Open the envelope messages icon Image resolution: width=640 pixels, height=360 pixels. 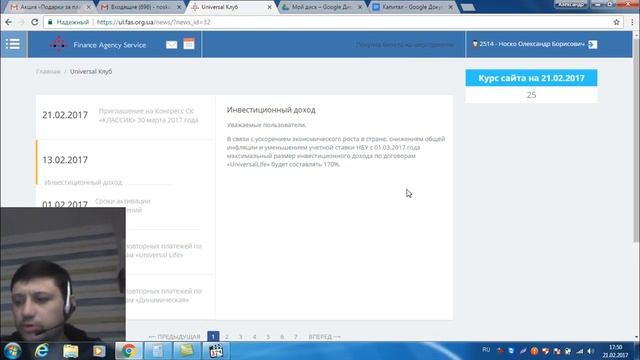(171, 44)
